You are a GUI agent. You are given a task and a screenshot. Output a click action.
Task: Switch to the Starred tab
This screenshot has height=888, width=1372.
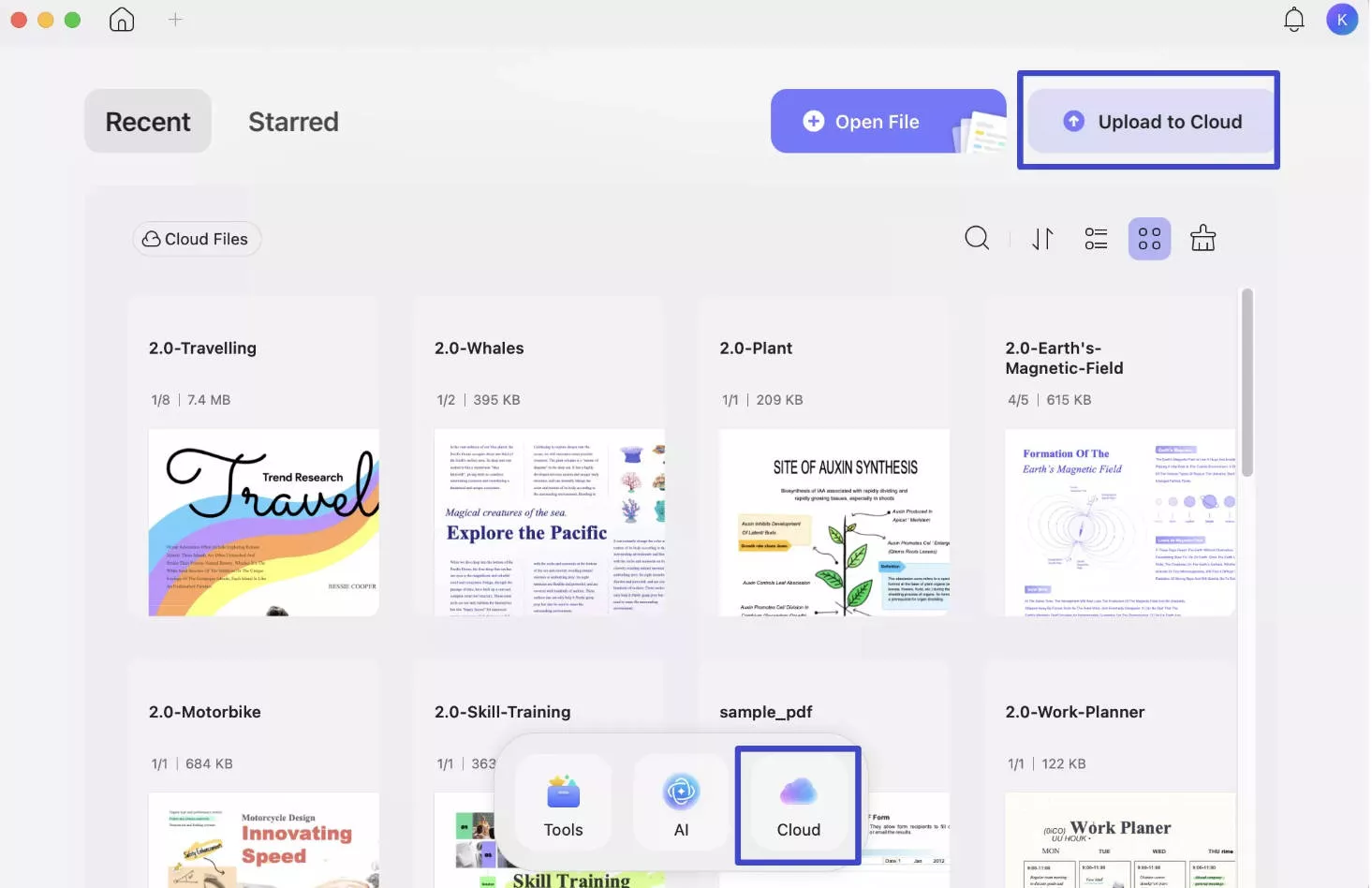tap(293, 122)
